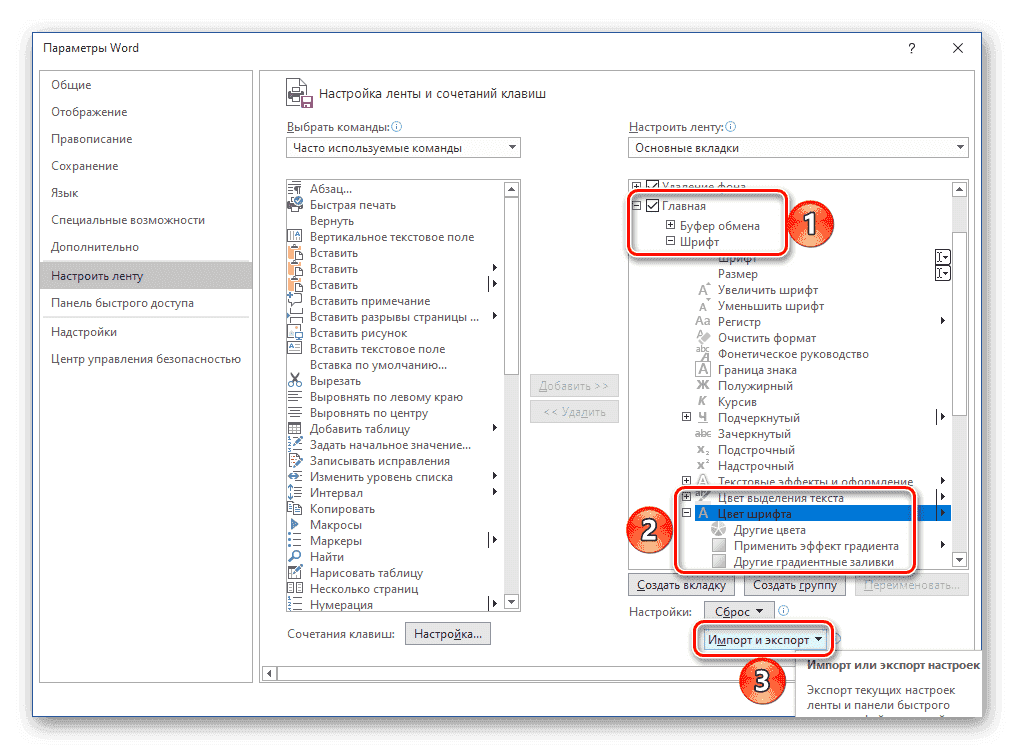Click the horizontal scrollbar left arrow

270,673
